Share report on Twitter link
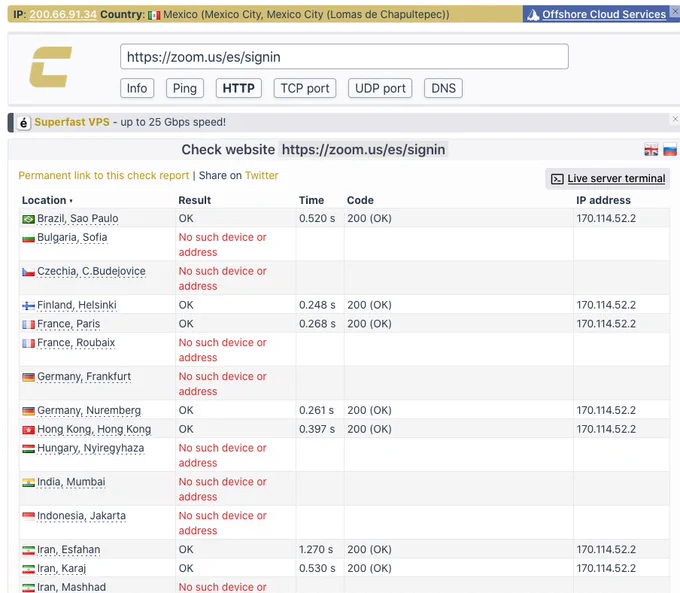Image resolution: width=680 pixels, height=593 pixels. tap(262, 175)
